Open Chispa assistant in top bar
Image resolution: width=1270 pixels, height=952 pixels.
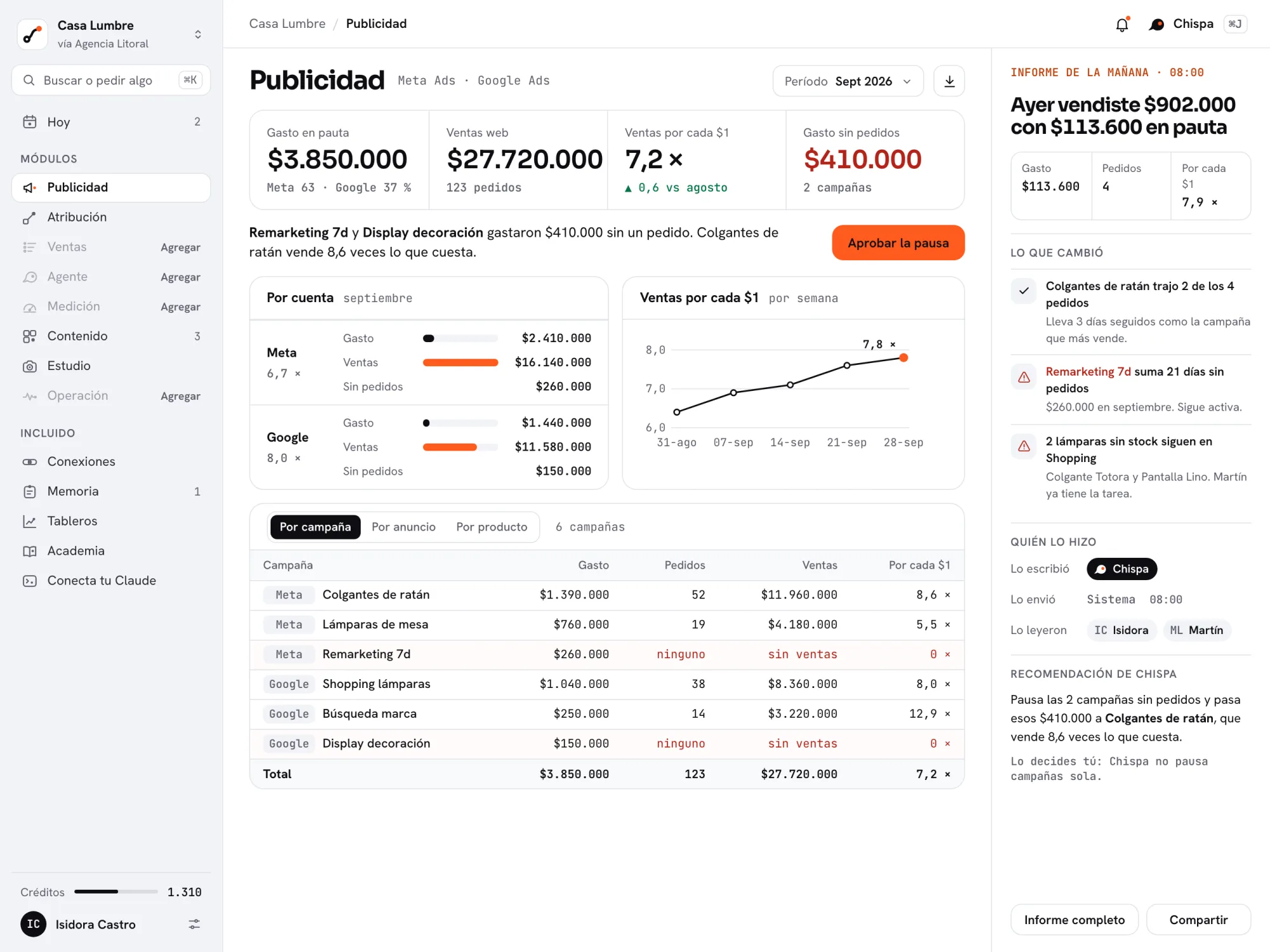tap(1196, 24)
